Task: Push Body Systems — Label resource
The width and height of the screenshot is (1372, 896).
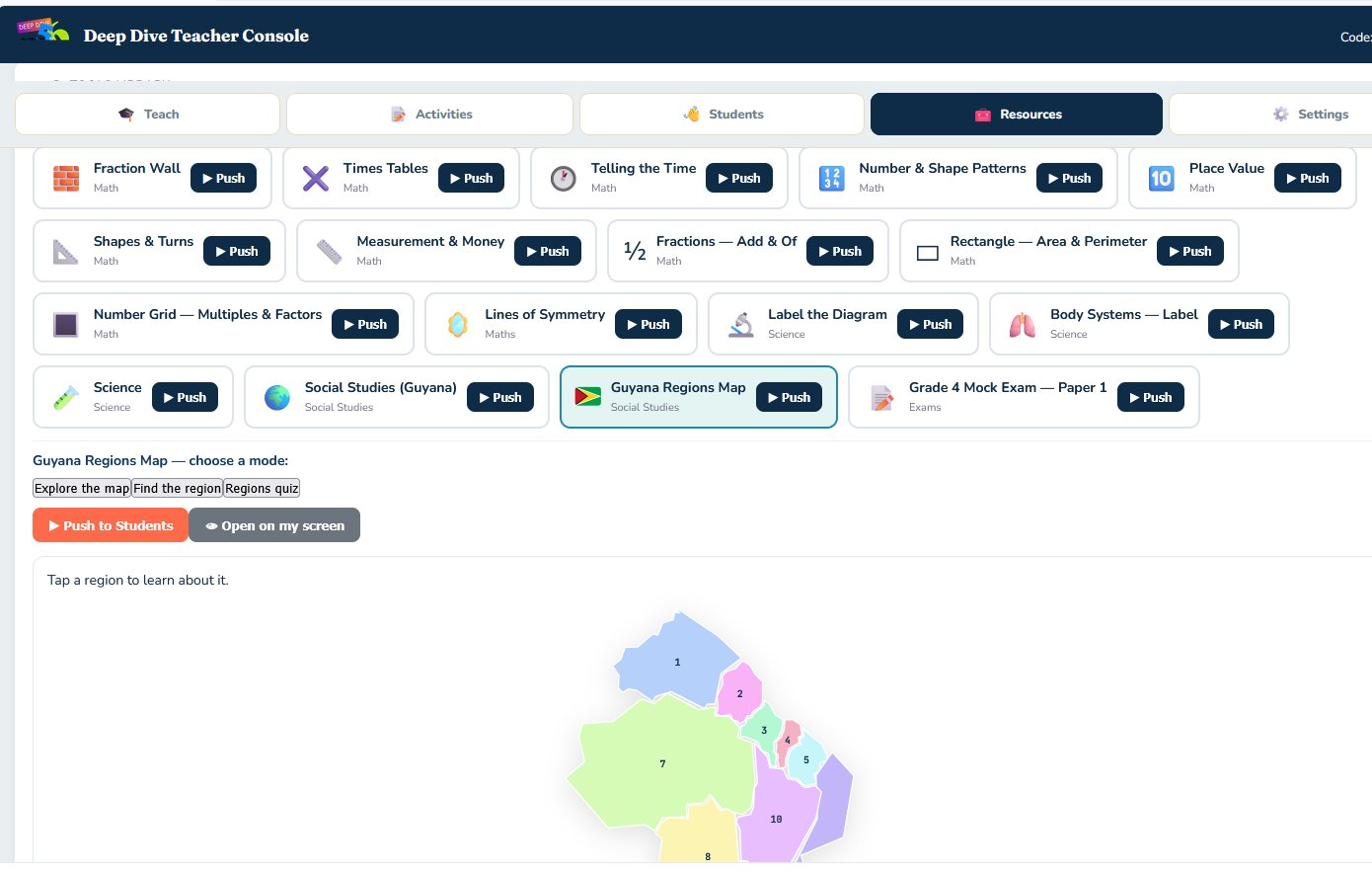Action: pos(1242,324)
